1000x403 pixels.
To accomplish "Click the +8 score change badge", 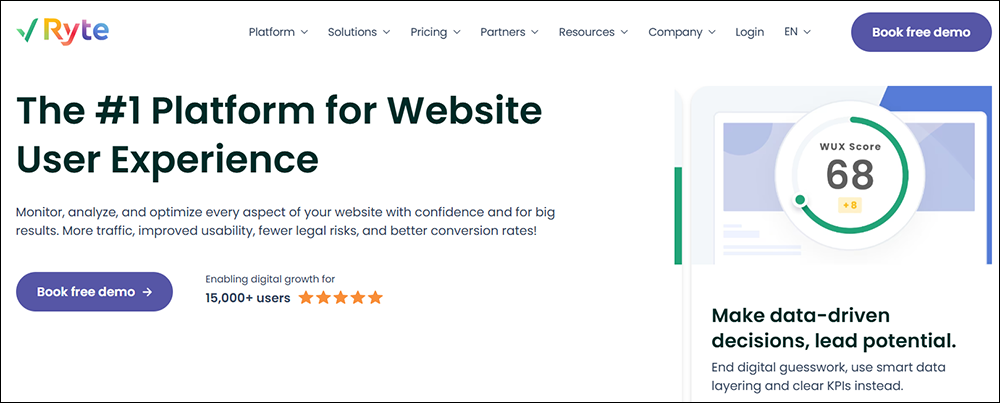I will point(849,205).
